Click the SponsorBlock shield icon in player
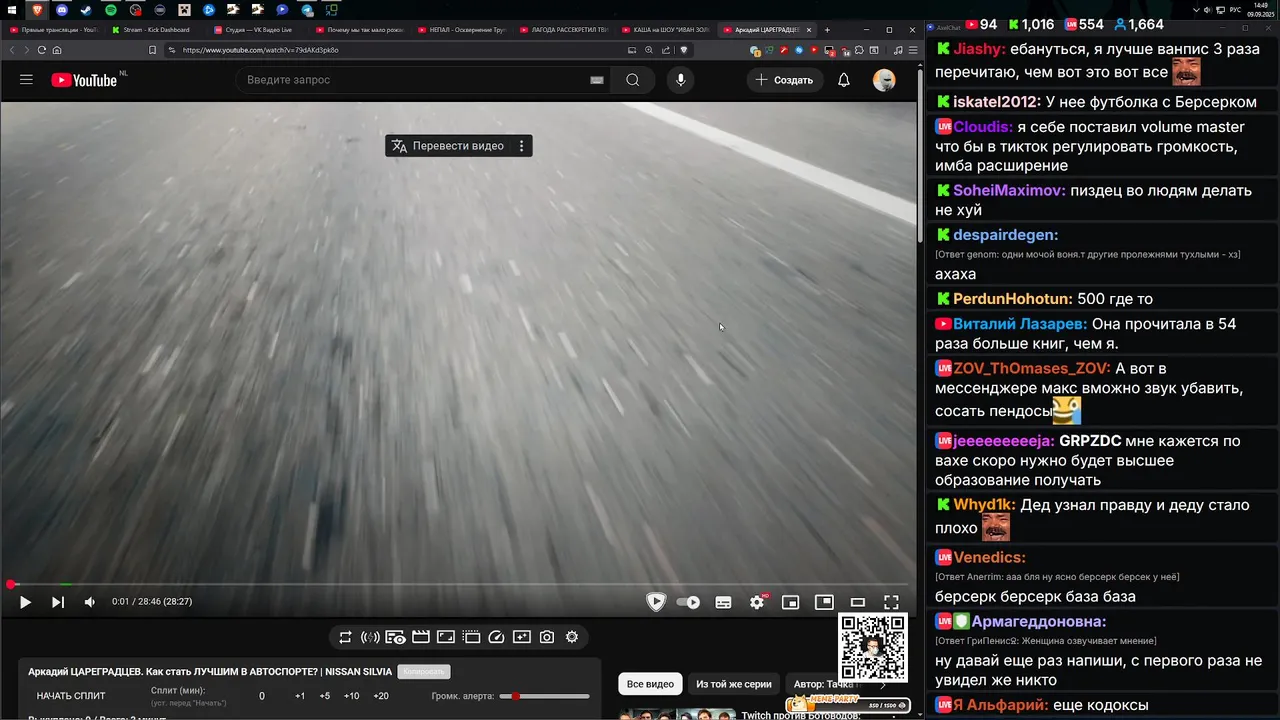This screenshot has width=1280, height=720. 656,602
